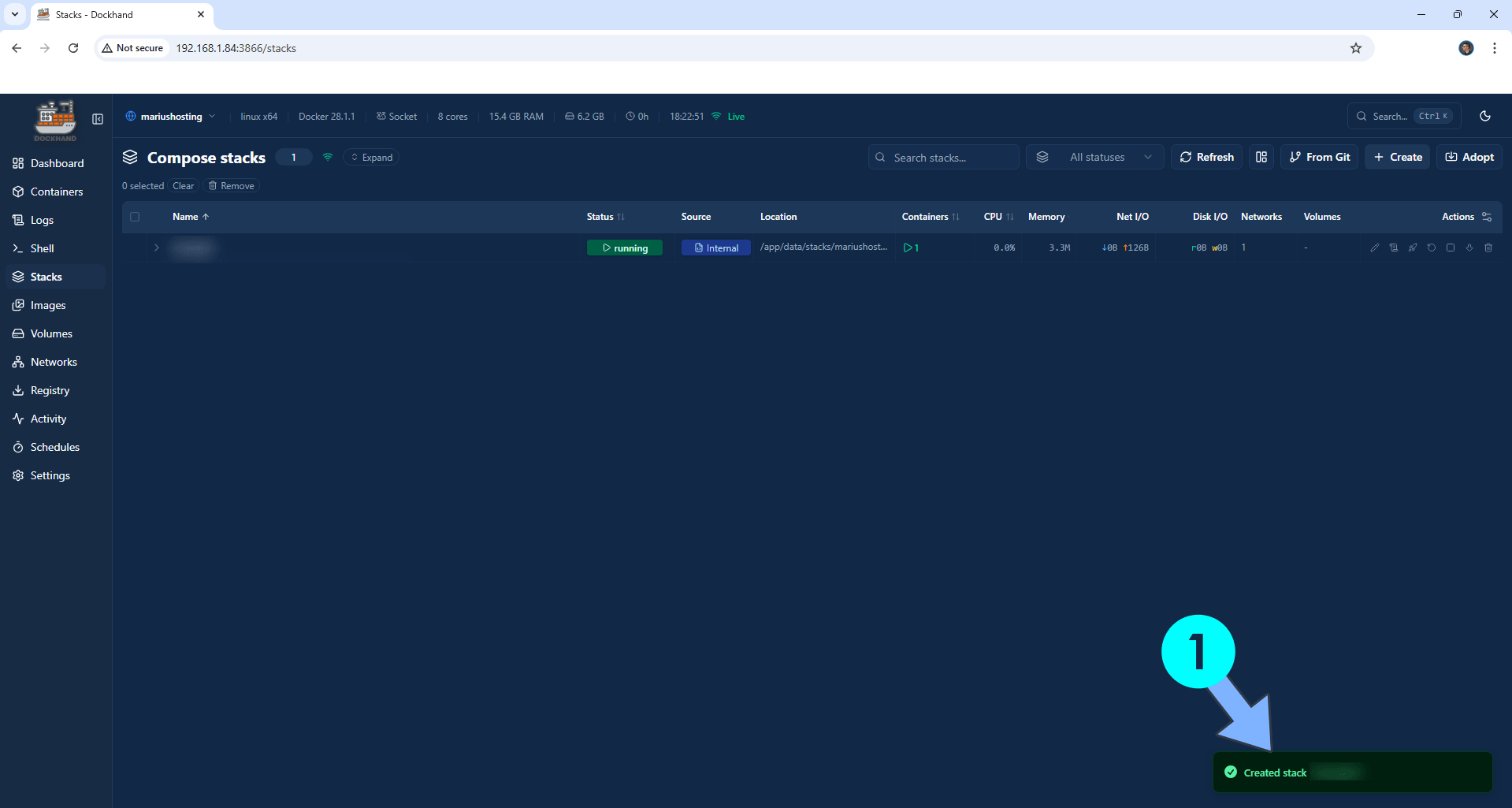Navigate to the Containers sidebar section
The height and width of the screenshot is (808, 1512).
pos(56,192)
